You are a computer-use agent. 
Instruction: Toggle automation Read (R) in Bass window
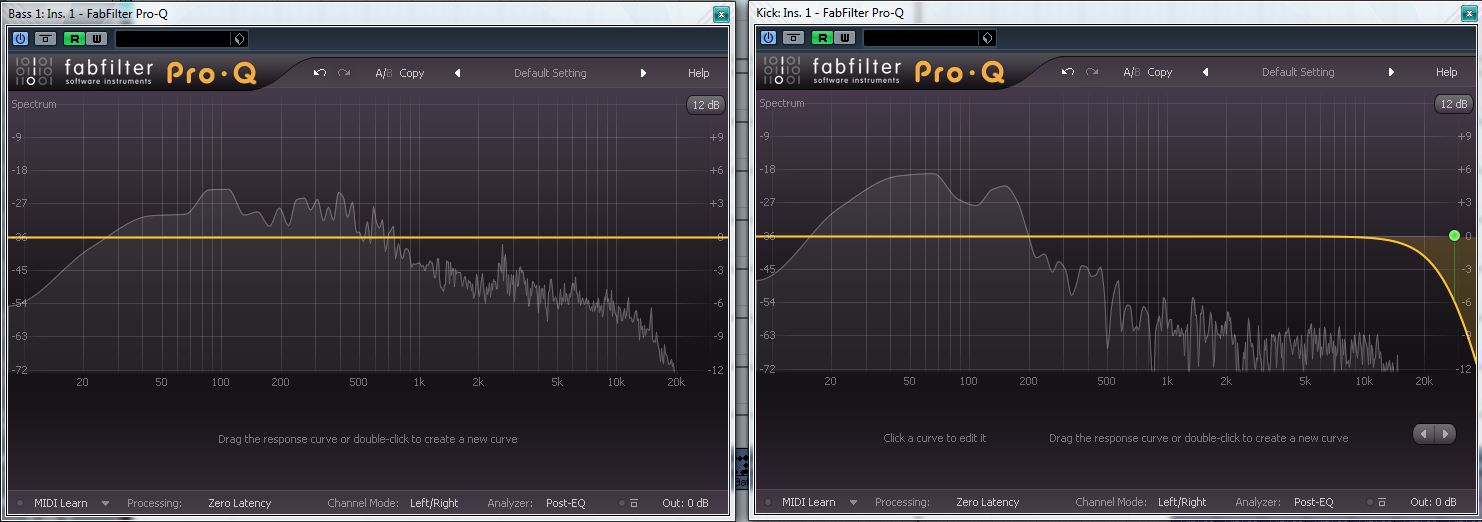(73, 39)
